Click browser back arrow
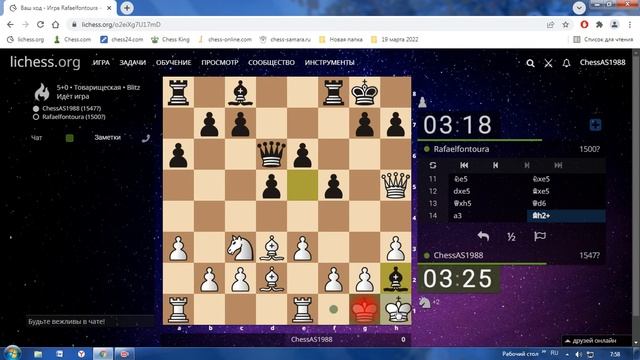This screenshot has height=360, width=640. (x=10, y=24)
